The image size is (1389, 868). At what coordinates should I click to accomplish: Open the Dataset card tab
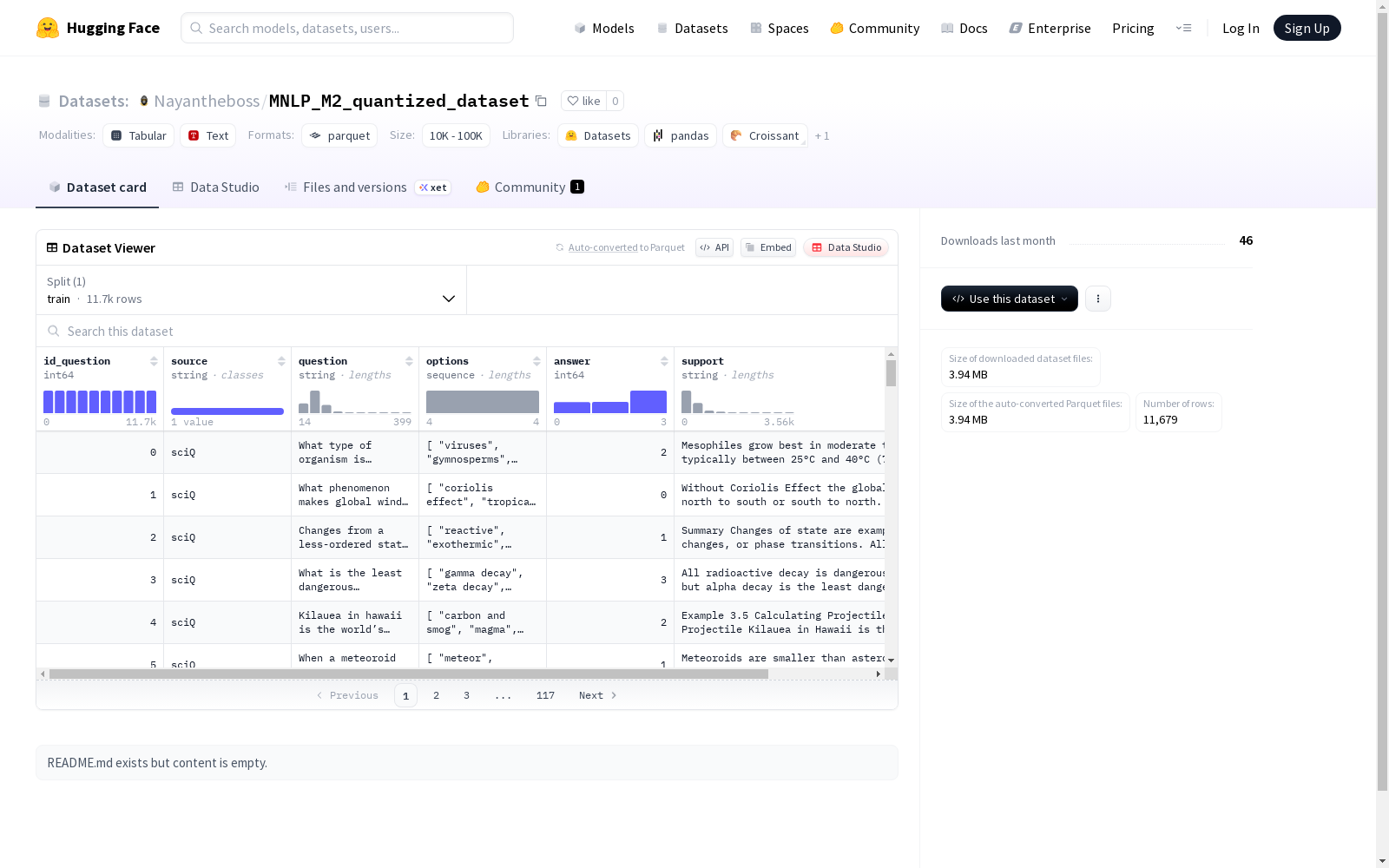coord(97,187)
